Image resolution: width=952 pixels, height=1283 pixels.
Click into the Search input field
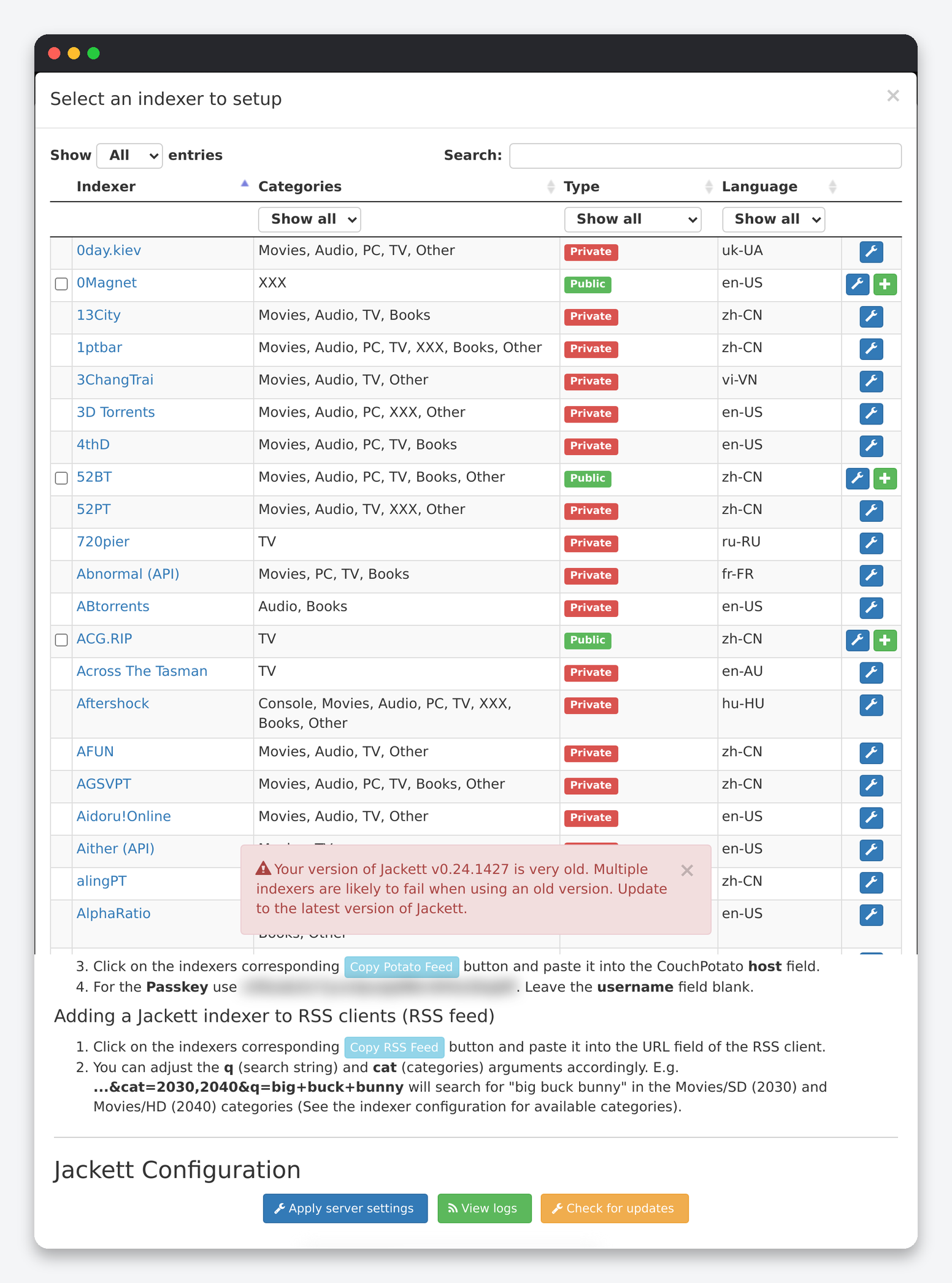point(705,156)
